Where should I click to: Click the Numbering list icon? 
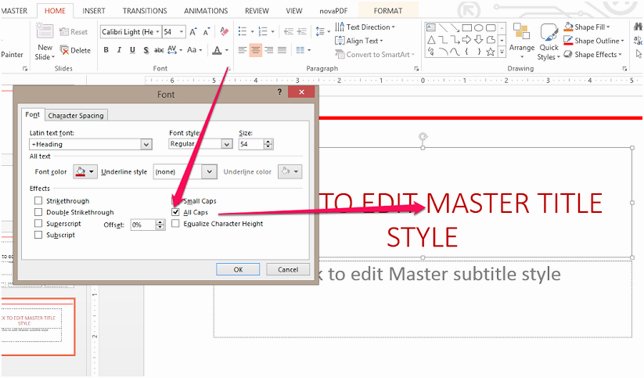(263, 32)
